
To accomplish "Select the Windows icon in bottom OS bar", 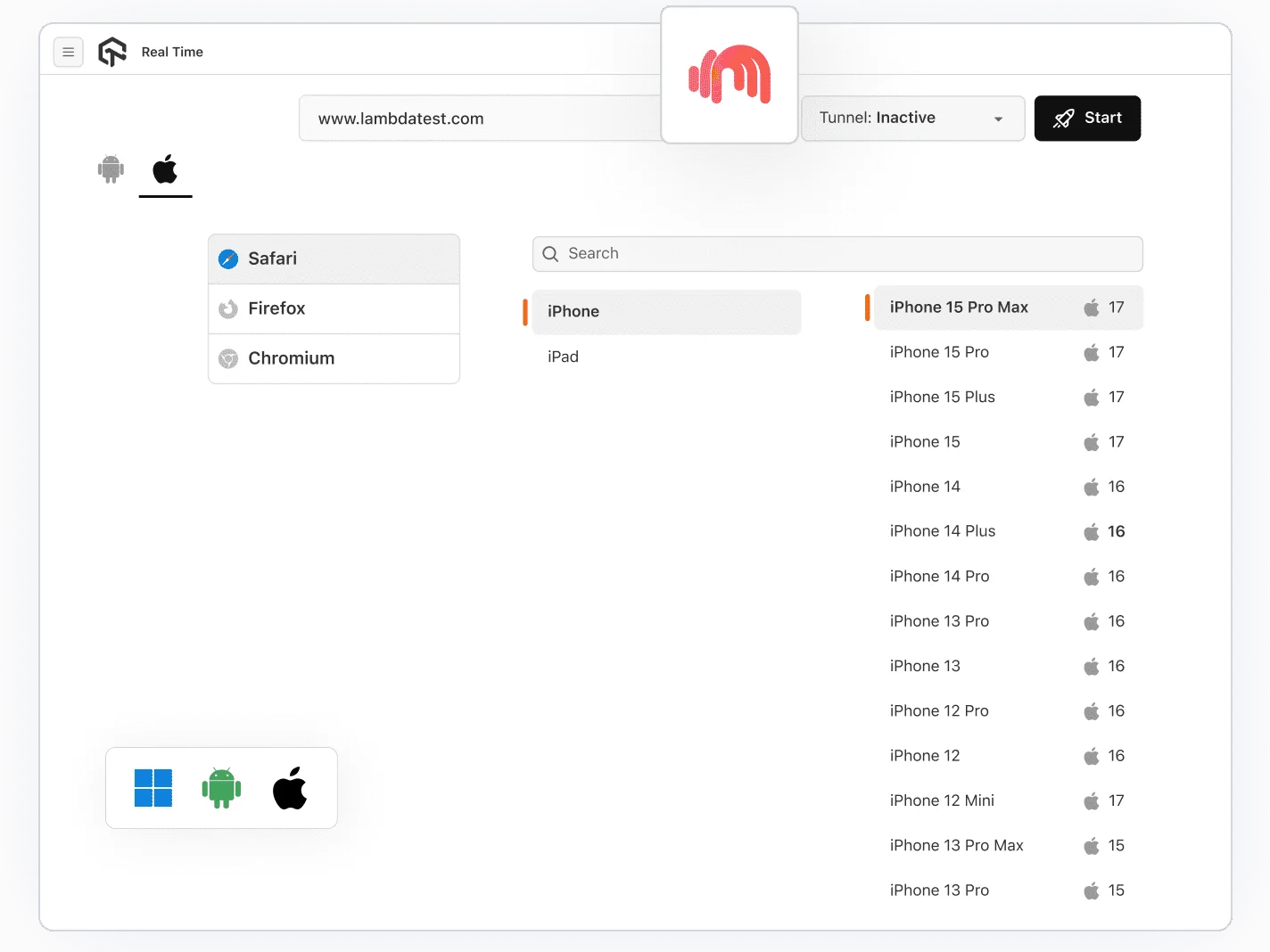I will click(x=153, y=787).
